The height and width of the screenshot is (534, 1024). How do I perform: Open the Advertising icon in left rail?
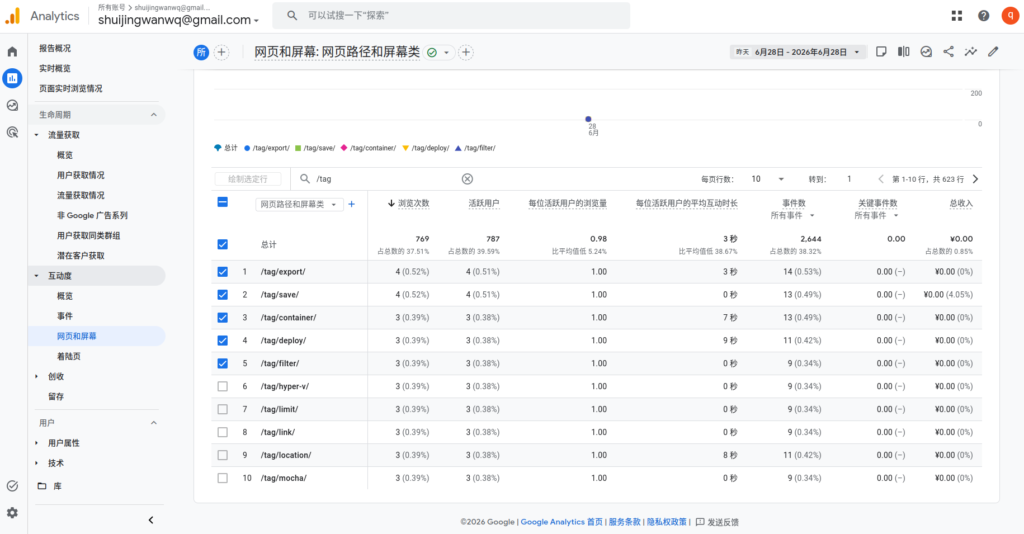(12, 133)
